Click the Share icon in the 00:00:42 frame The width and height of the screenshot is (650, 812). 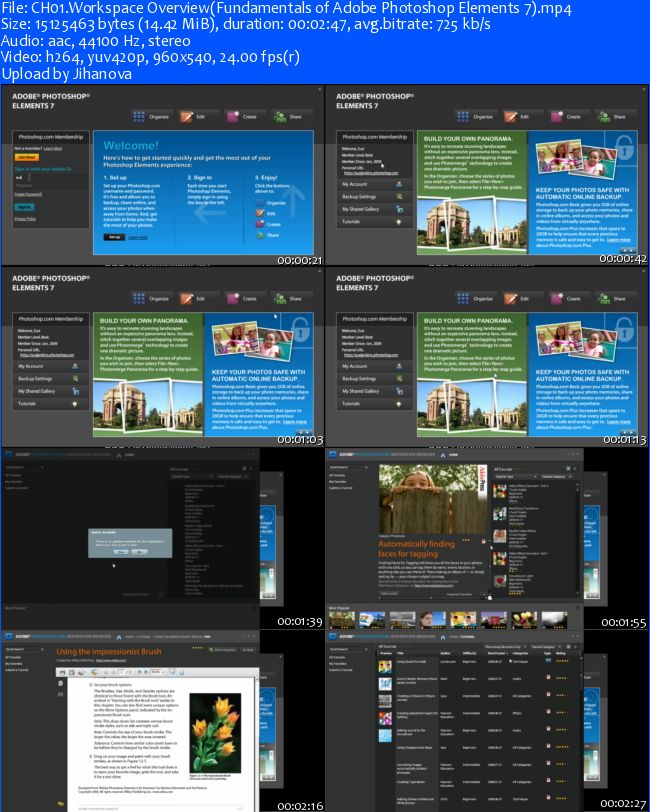604,117
